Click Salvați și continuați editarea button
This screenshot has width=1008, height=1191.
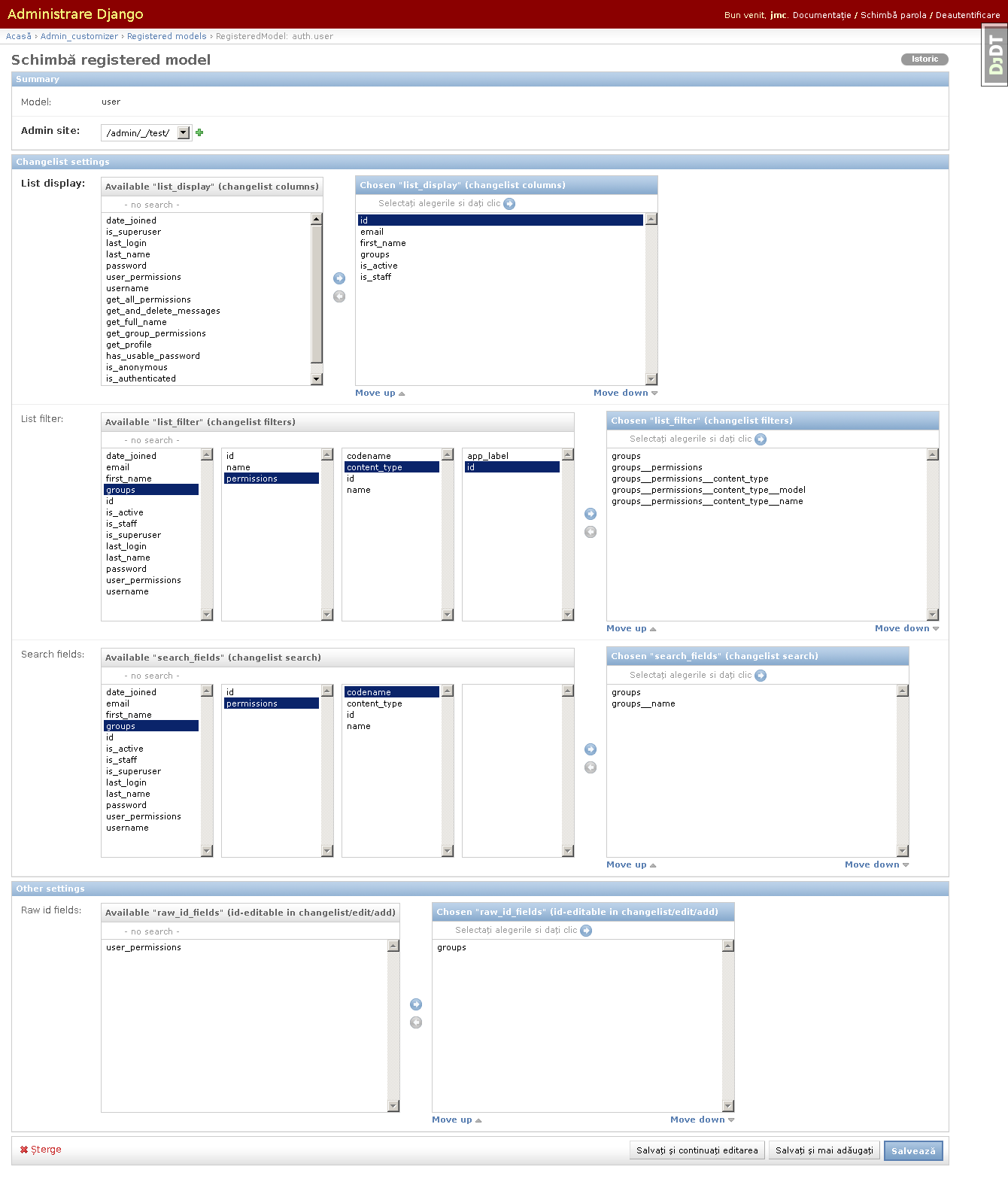697,1150
